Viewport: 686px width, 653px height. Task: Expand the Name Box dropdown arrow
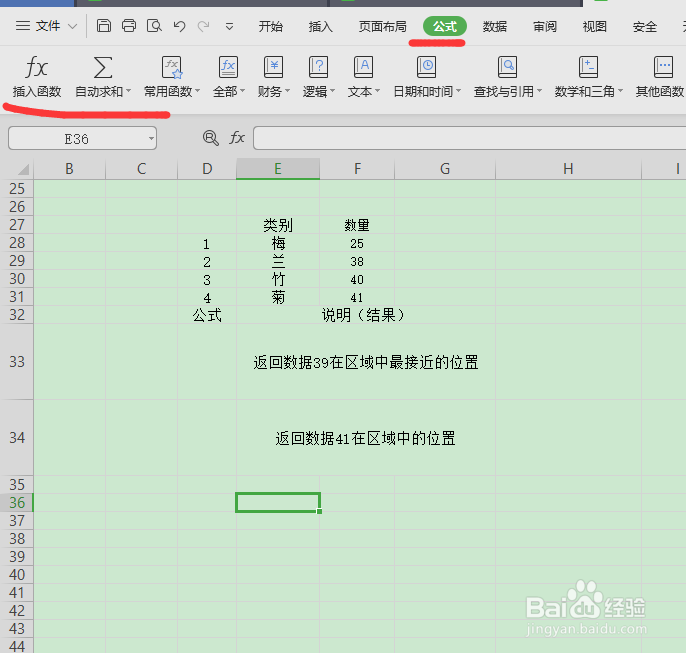151,138
